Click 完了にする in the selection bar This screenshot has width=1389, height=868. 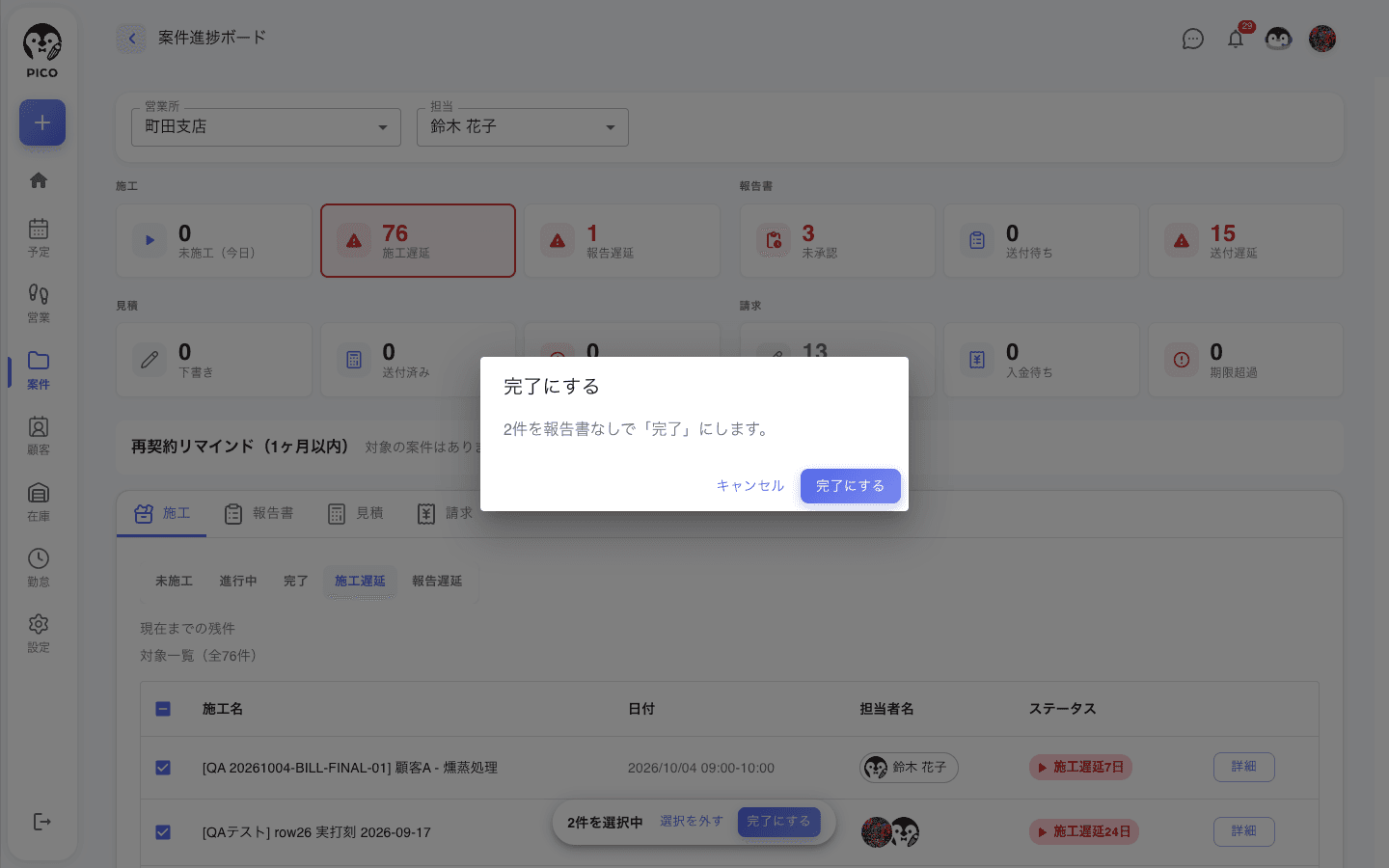(779, 822)
